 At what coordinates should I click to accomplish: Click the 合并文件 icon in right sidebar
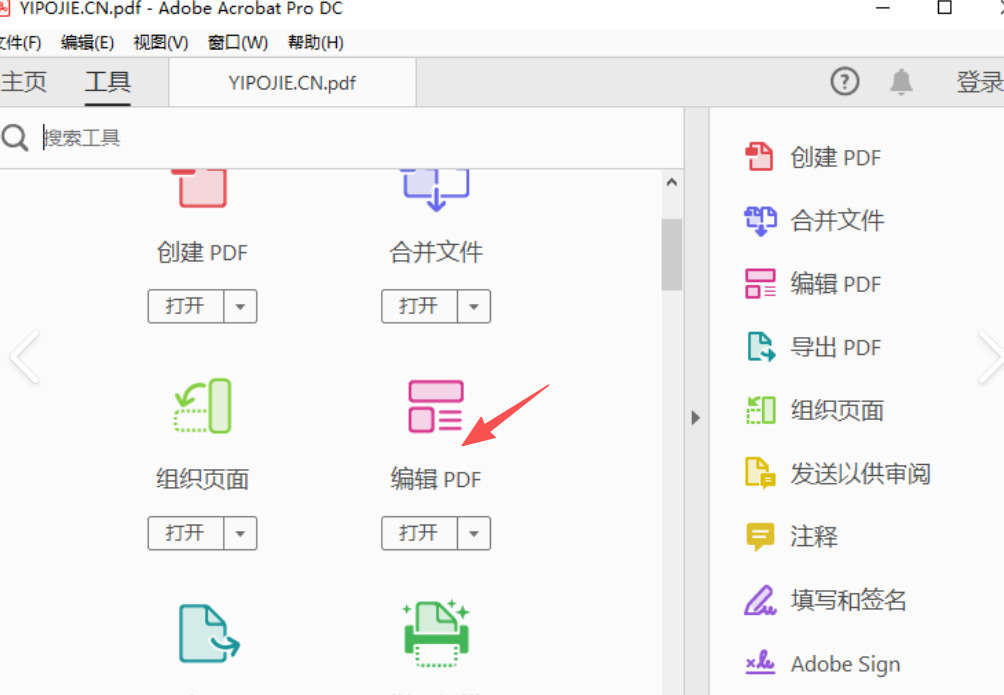tap(760, 221)
